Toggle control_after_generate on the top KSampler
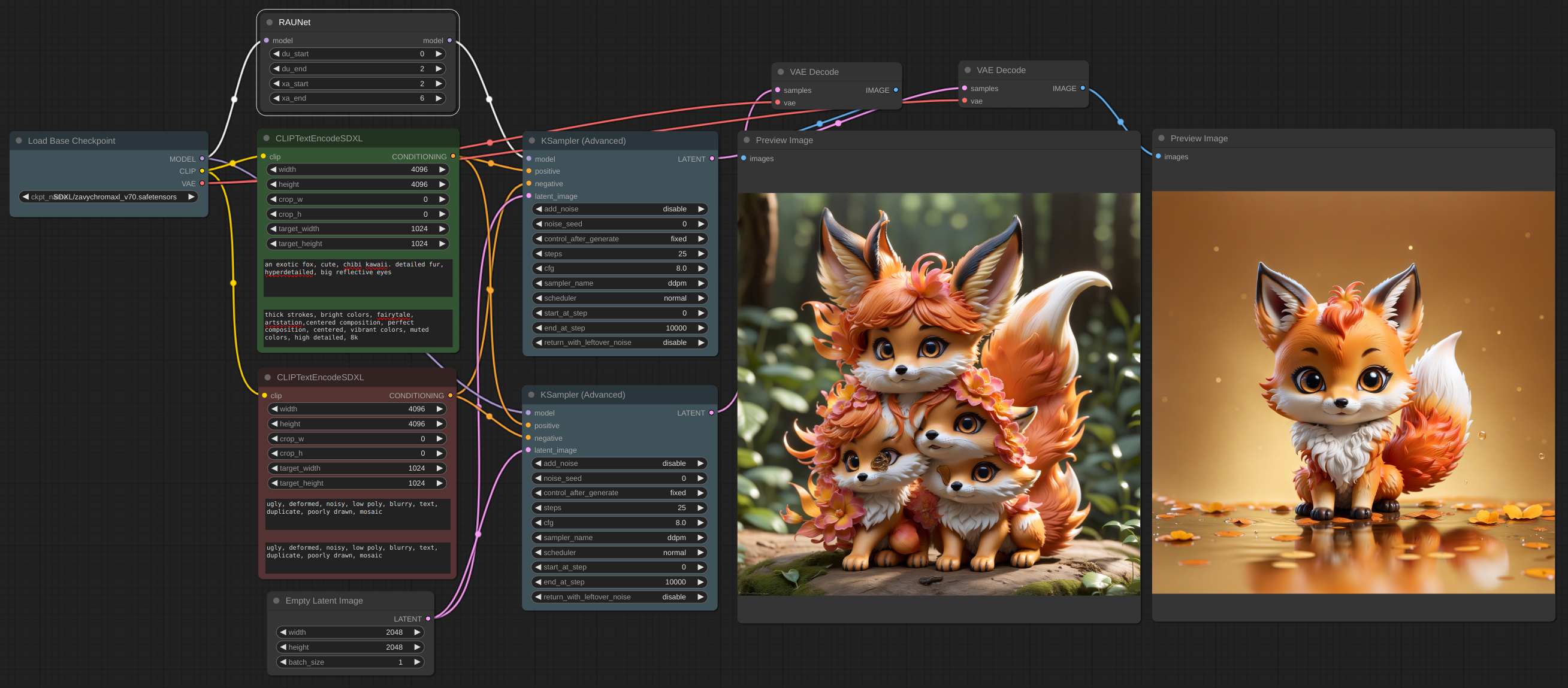1568x688 pixels. [620, 238]
